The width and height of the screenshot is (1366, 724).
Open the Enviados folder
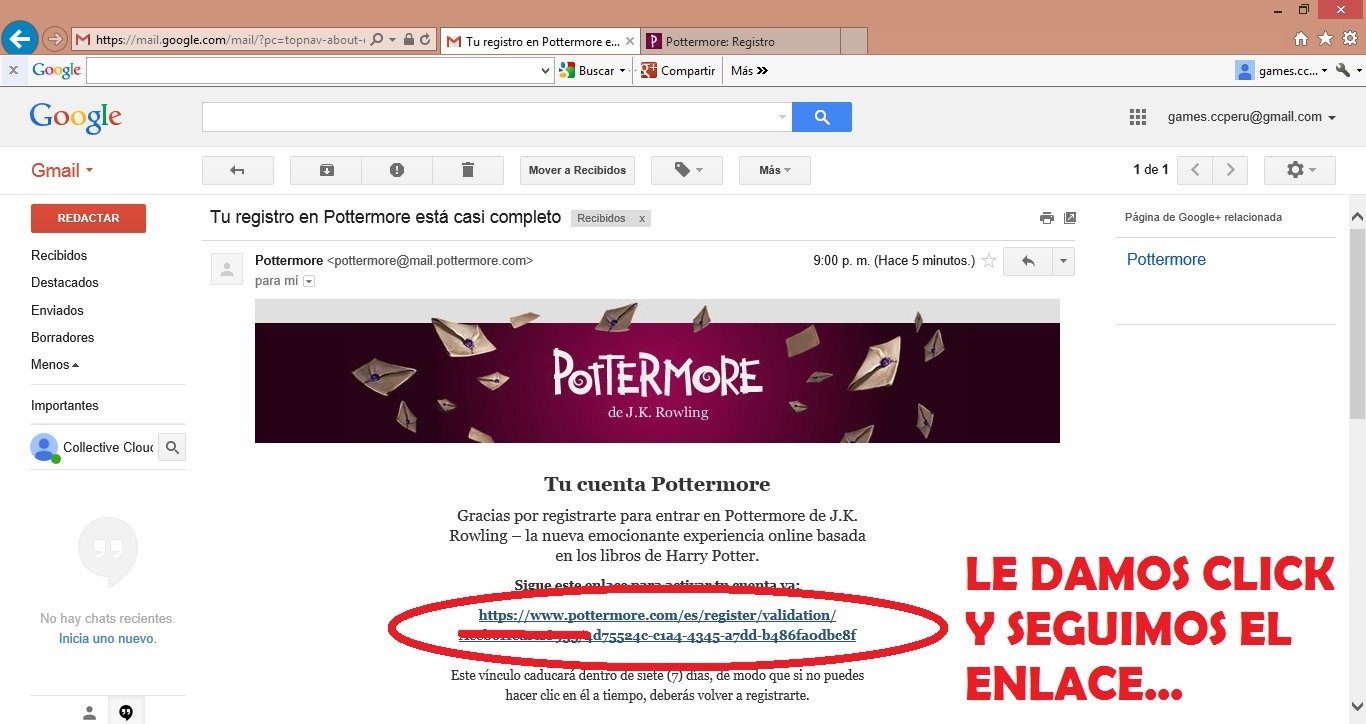tap(57, 311)
